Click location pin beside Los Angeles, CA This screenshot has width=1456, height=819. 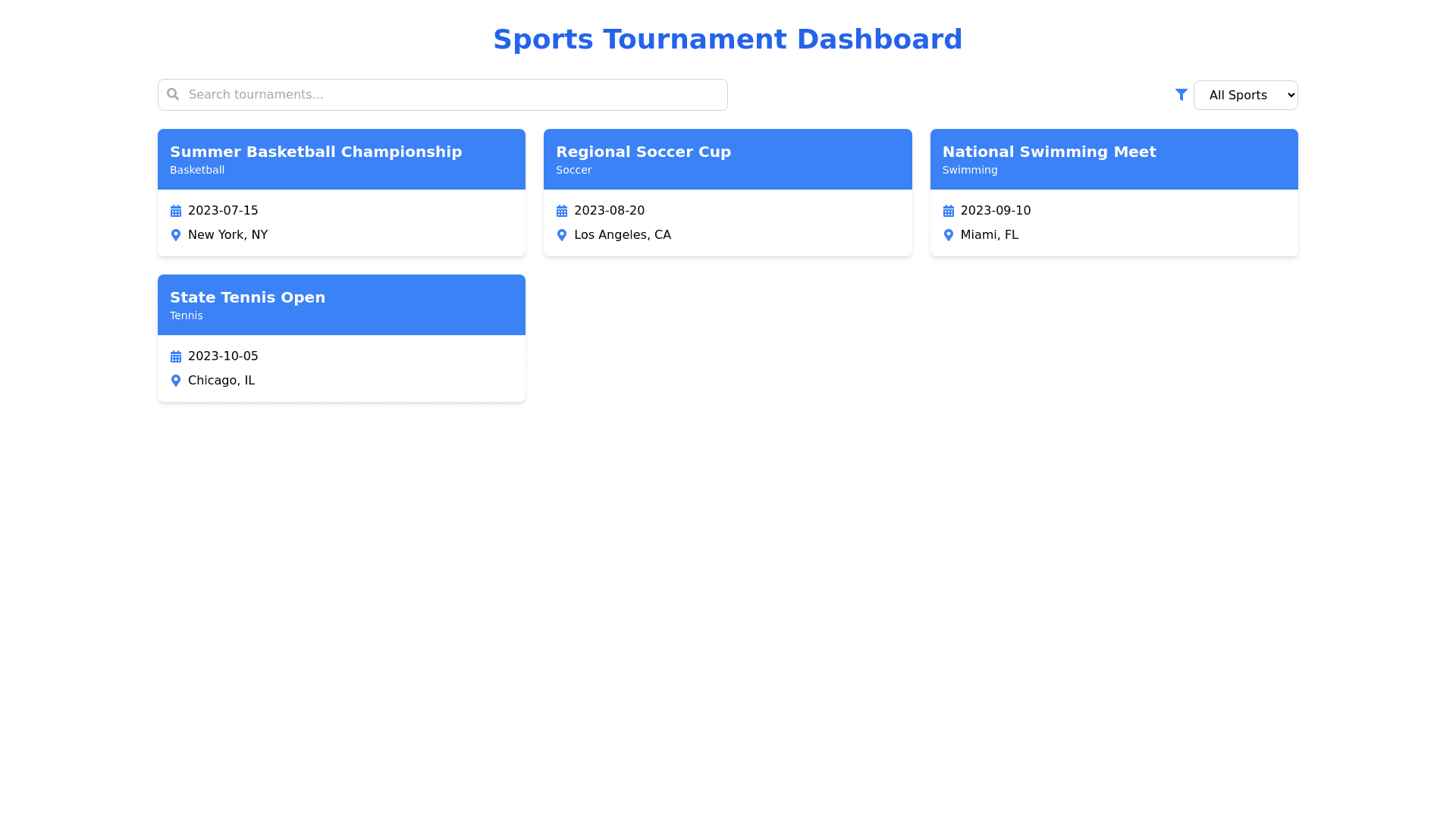pos(562,235)
